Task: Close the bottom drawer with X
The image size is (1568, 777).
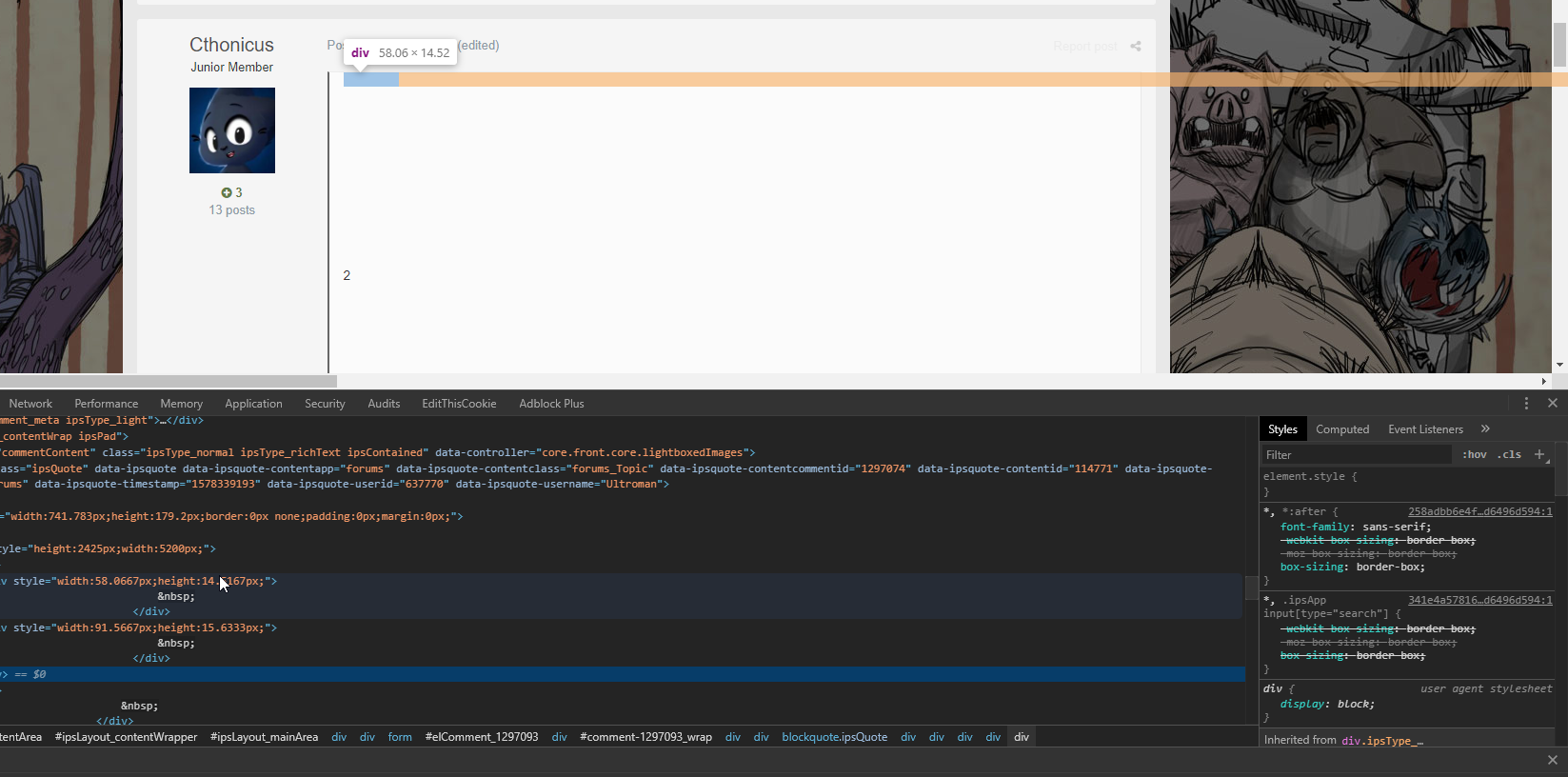Action: click(1553, 760)
